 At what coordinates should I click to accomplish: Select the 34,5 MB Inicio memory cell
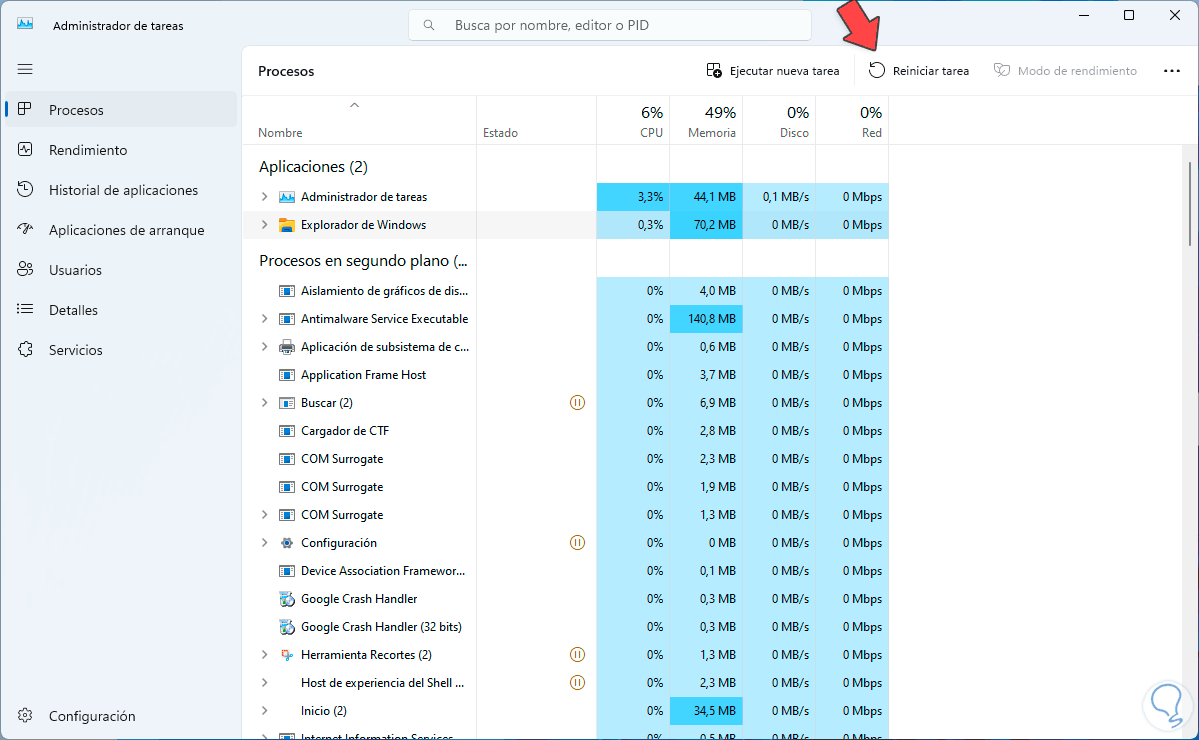(x=706, y=711)
